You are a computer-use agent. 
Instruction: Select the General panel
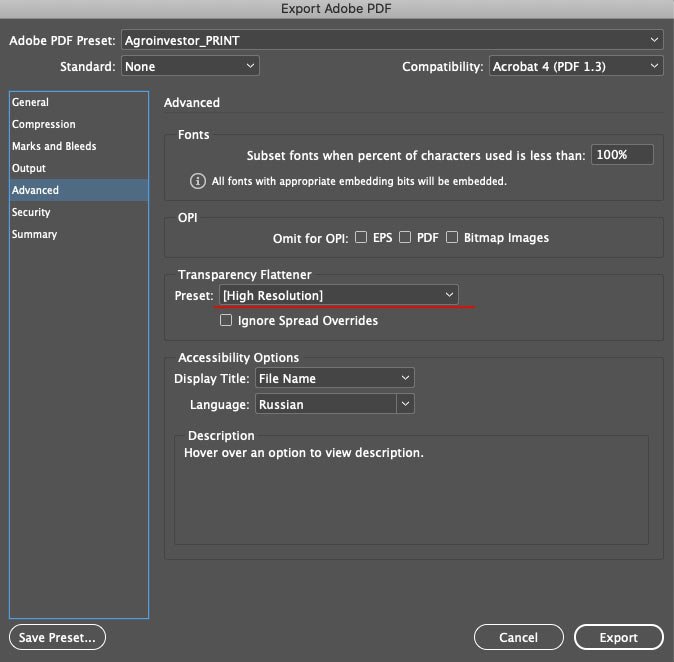(x=79, y=102)
